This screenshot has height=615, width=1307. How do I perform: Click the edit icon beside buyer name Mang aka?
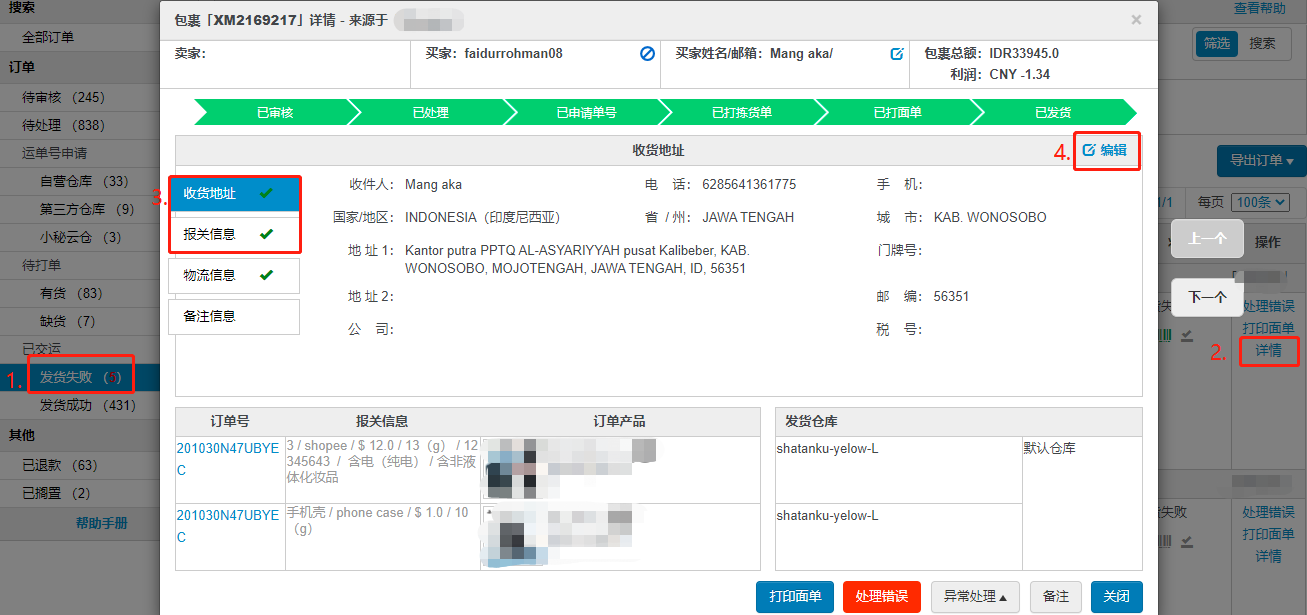point(897,54)
